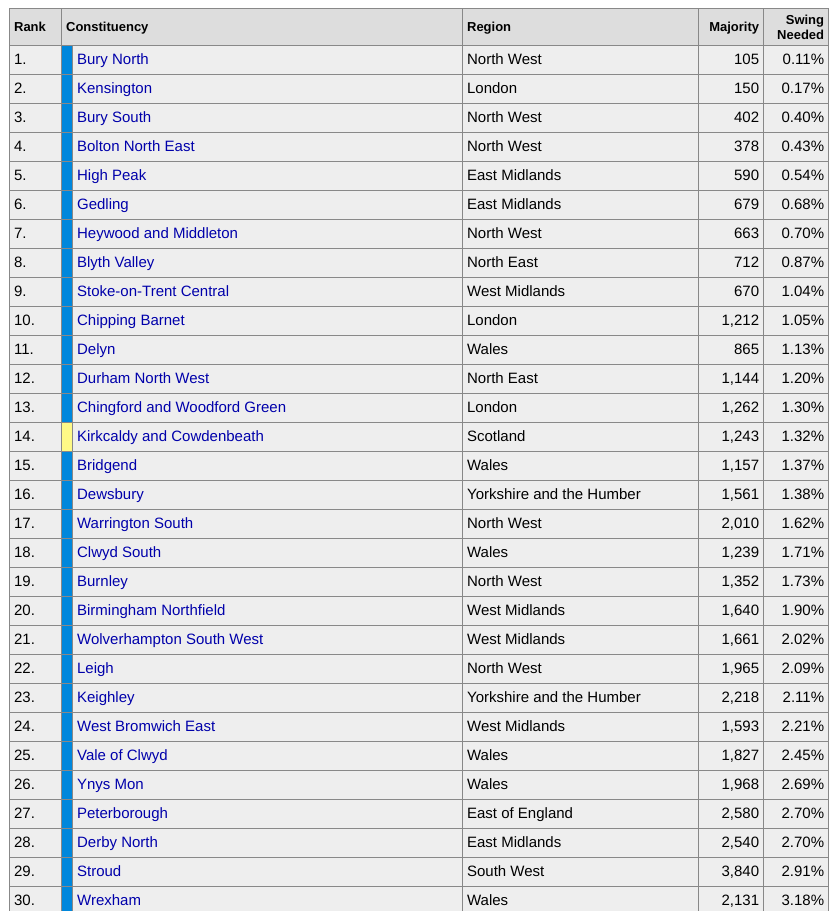Open the Derby North link
The height and width of the screenshot is (911, 832).
click(x=117, y=842)
